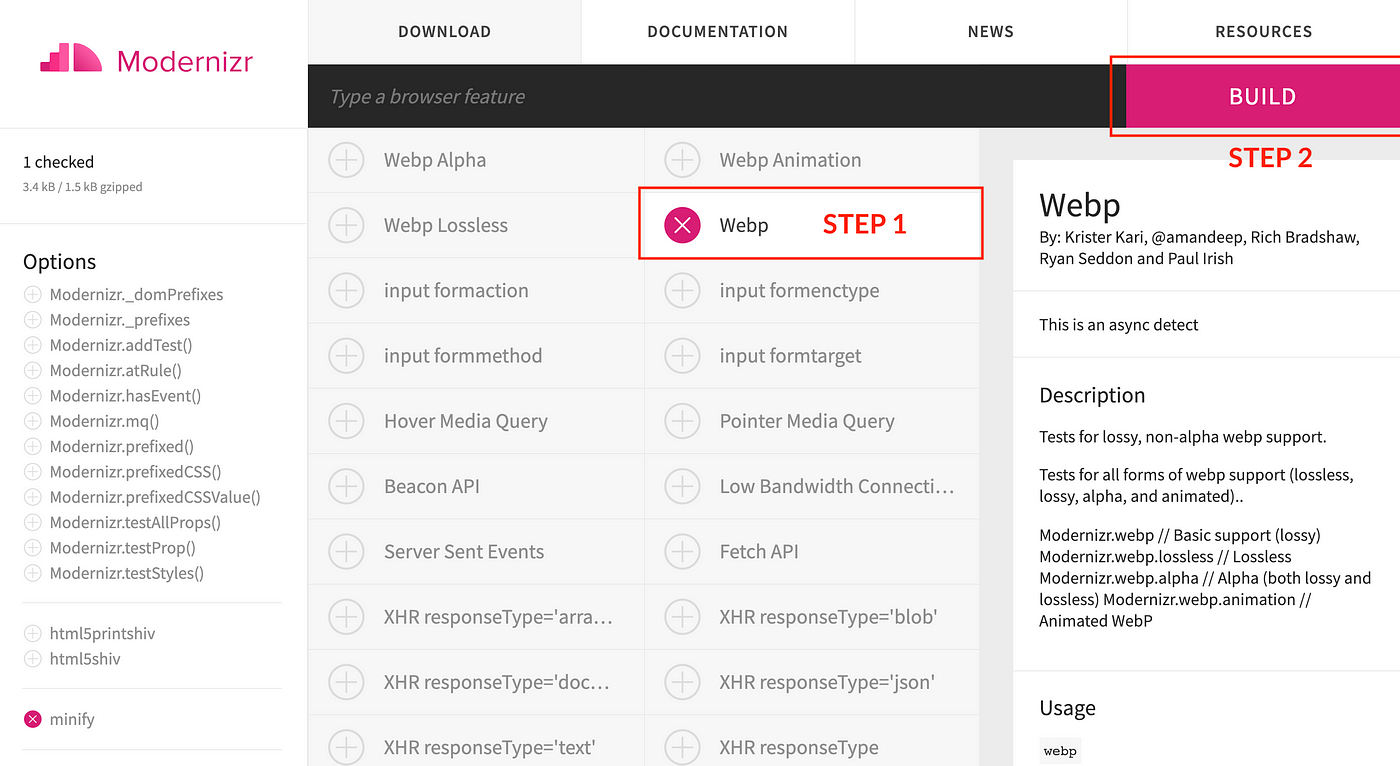Add input formenctype detect plus icon
The width and height of the screenshot is (1400, 766).
click(682, 291)
